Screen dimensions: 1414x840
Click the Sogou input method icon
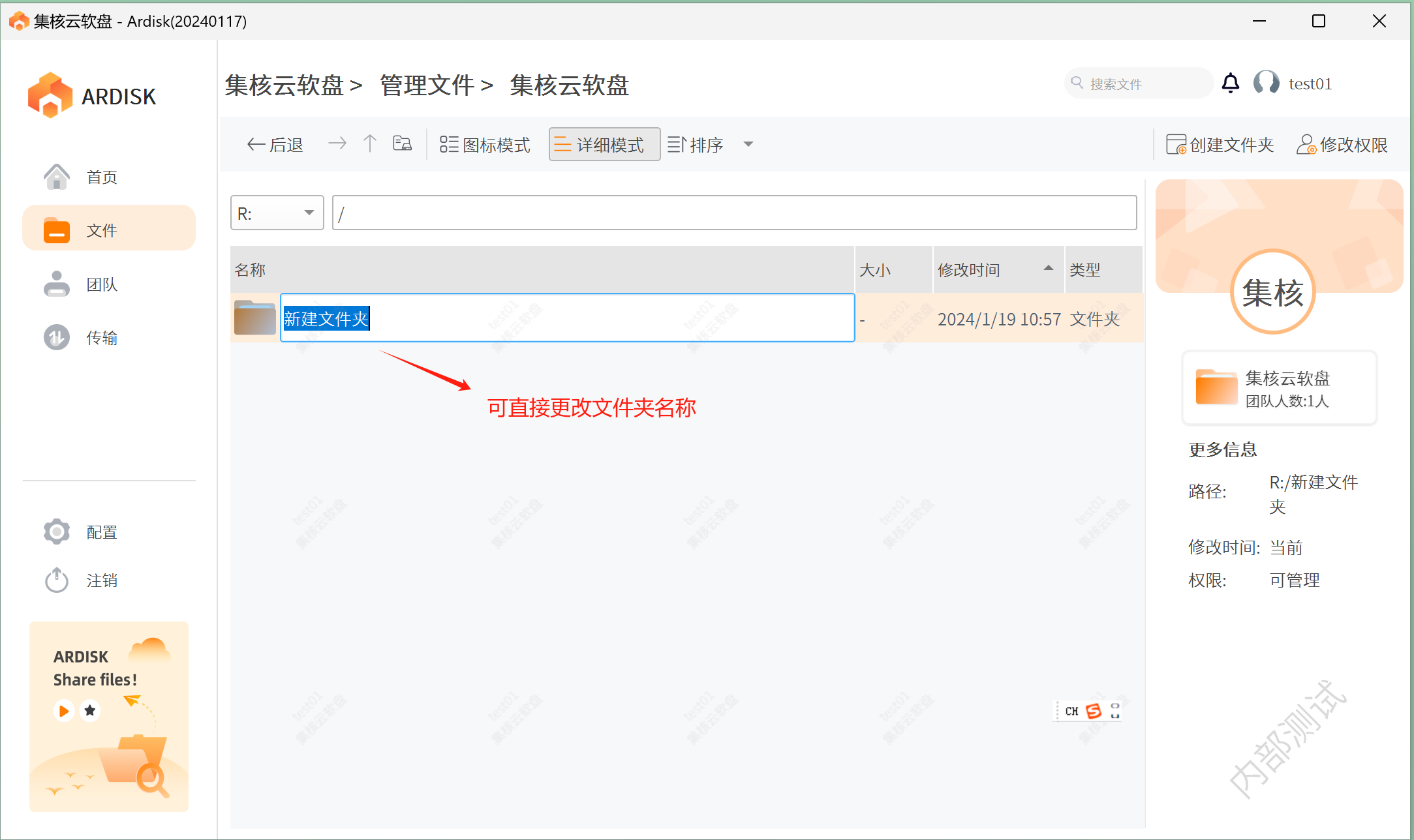pyautogui.click(x=1094, y=711)
